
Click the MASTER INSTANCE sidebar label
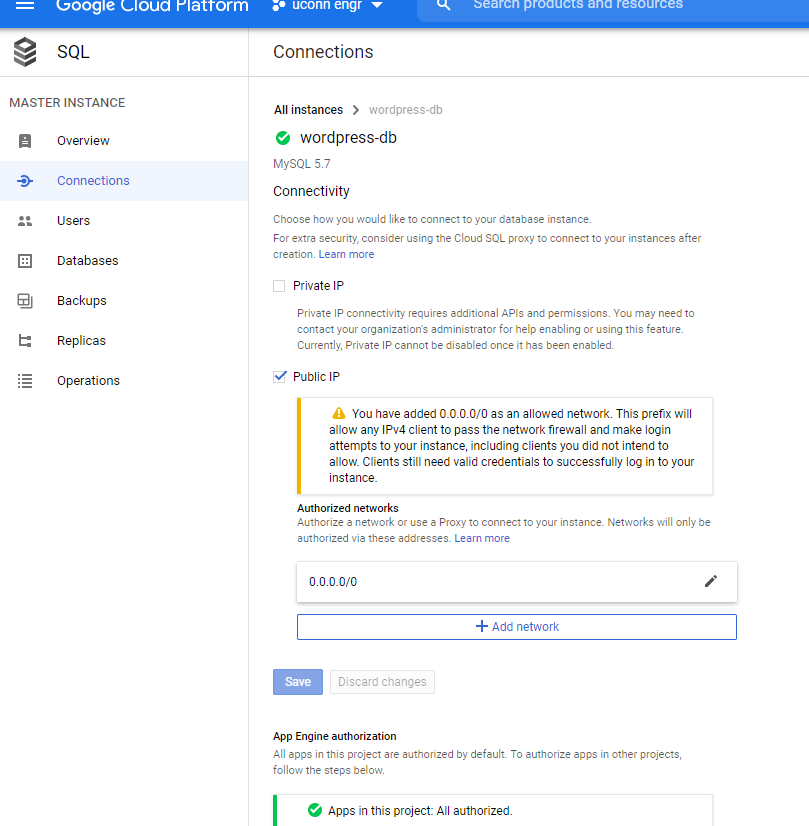[67, 103]
